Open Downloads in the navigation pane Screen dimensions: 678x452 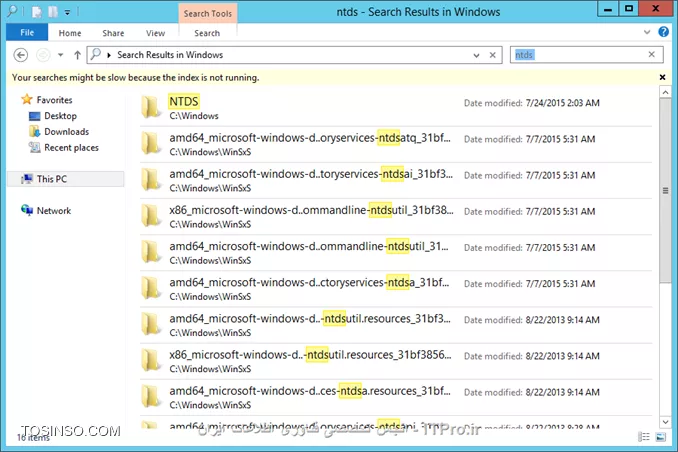point(66,131)
